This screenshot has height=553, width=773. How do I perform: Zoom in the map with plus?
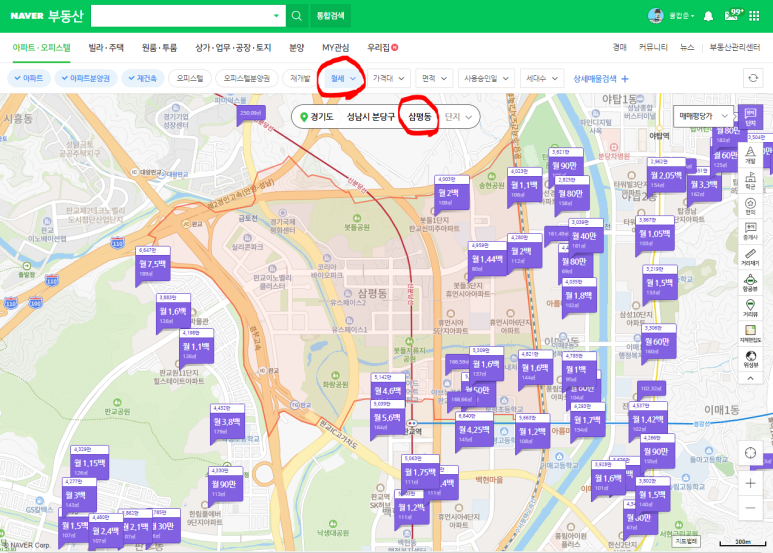point(750,484)
